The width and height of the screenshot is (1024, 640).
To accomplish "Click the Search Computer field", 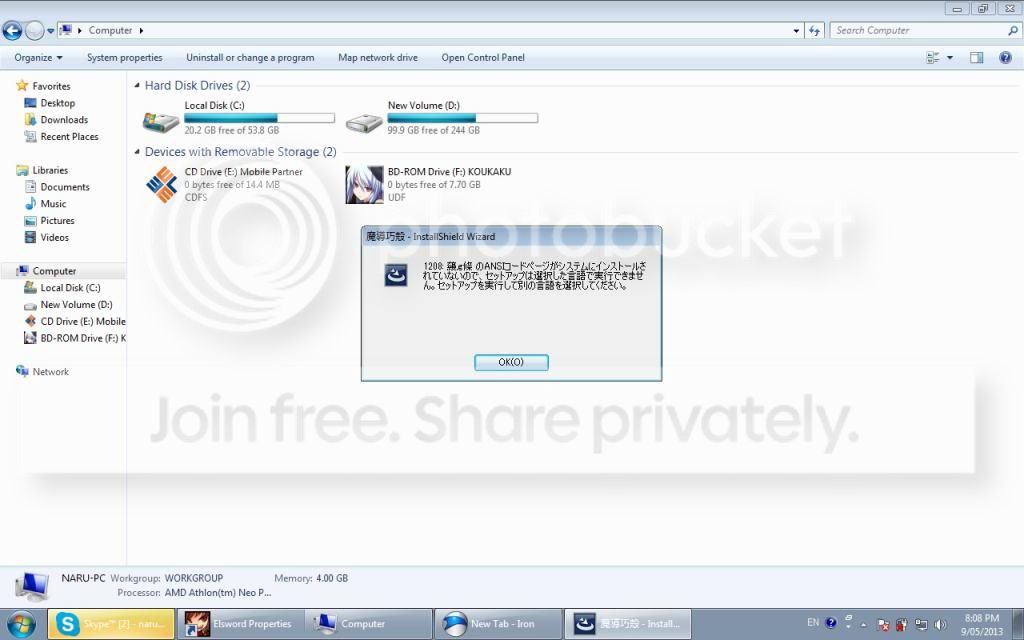I will click(915, 31).
